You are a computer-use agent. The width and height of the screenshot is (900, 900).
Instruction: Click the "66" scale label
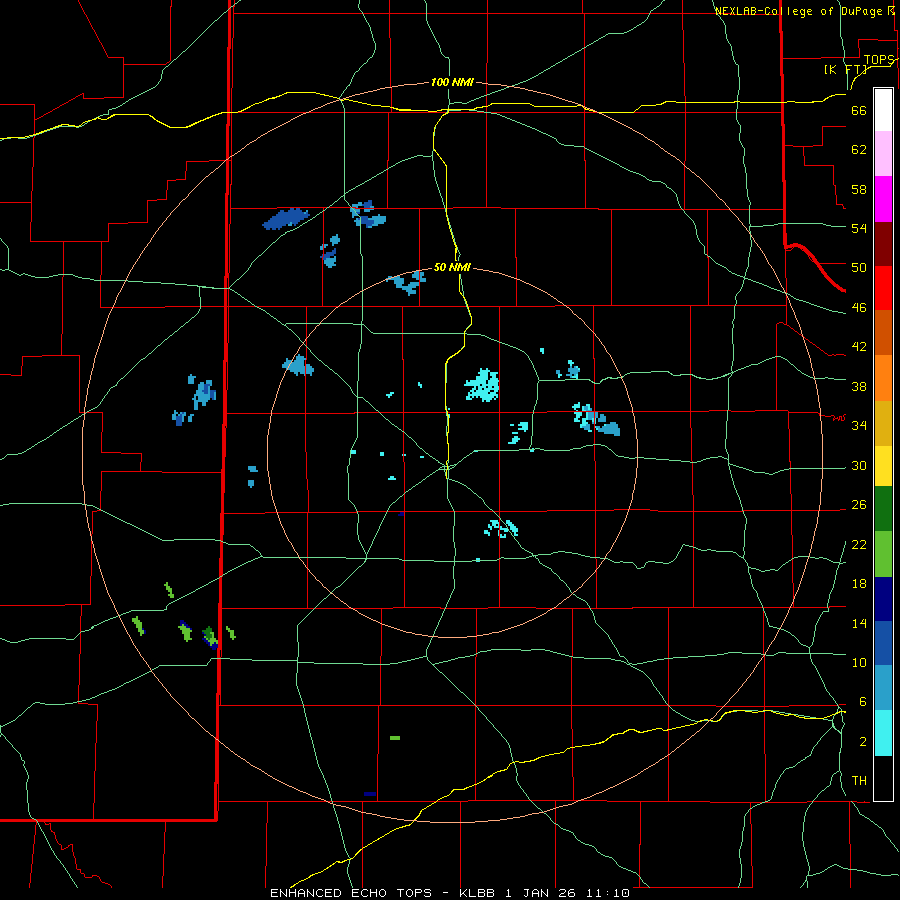(x=859, y=111)
